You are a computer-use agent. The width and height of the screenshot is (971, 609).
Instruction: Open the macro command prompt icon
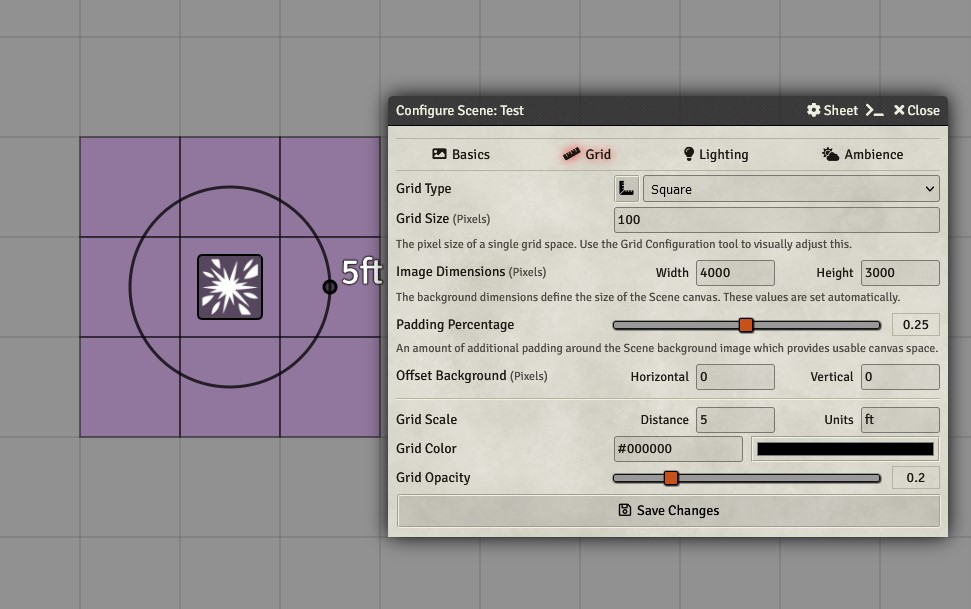pos(874,110)
